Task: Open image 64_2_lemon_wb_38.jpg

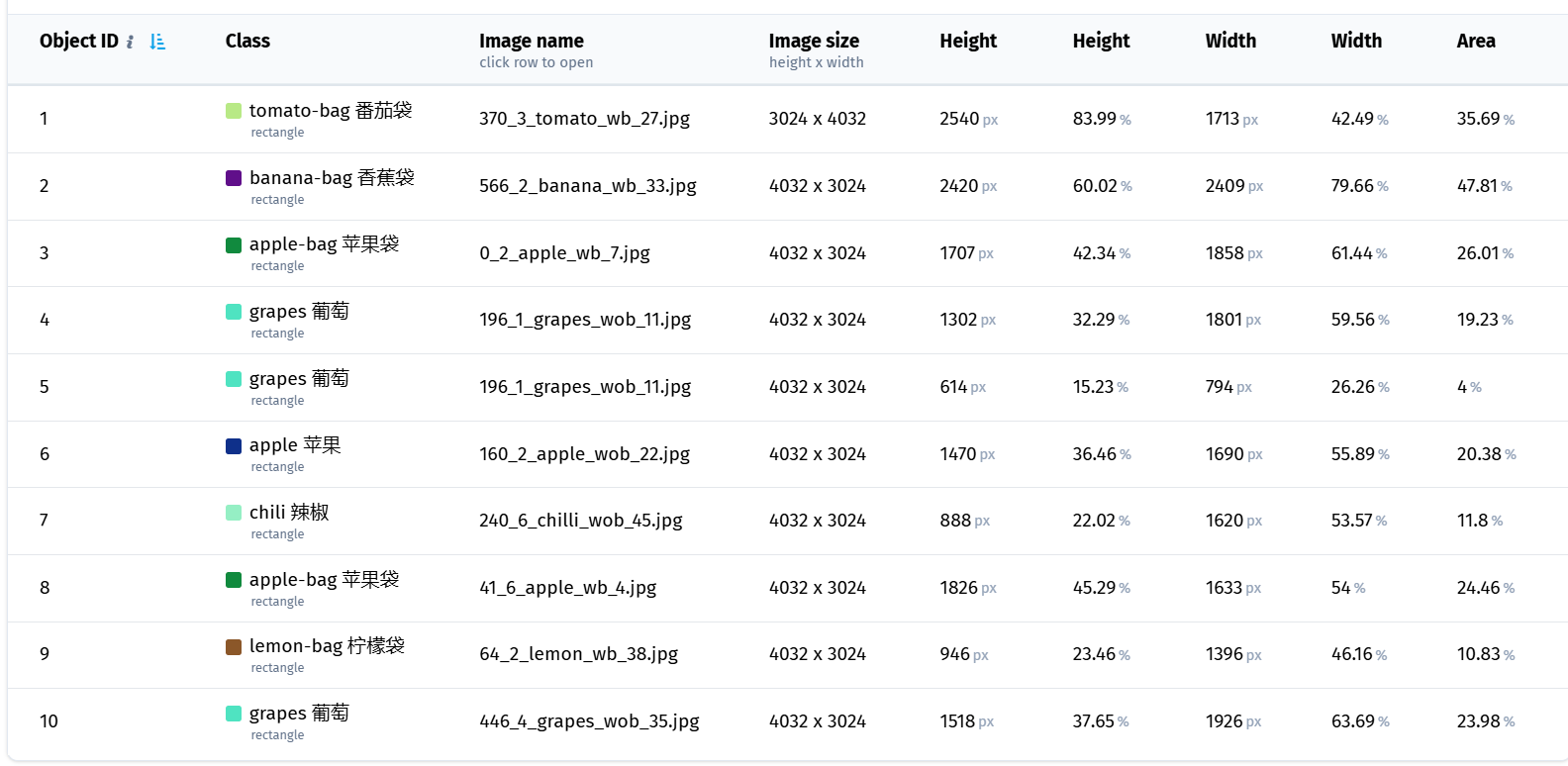Action: [579, 654]
